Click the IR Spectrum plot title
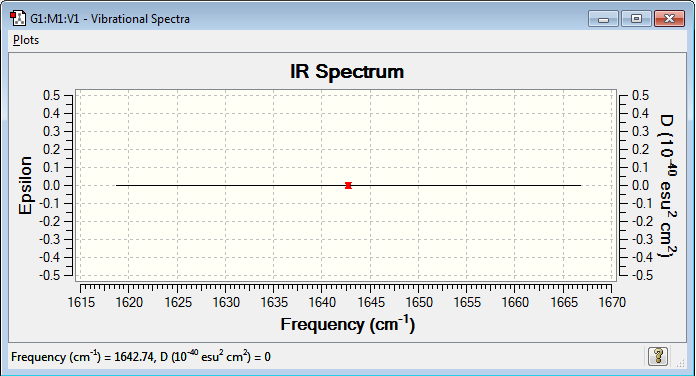 (347, 71)
